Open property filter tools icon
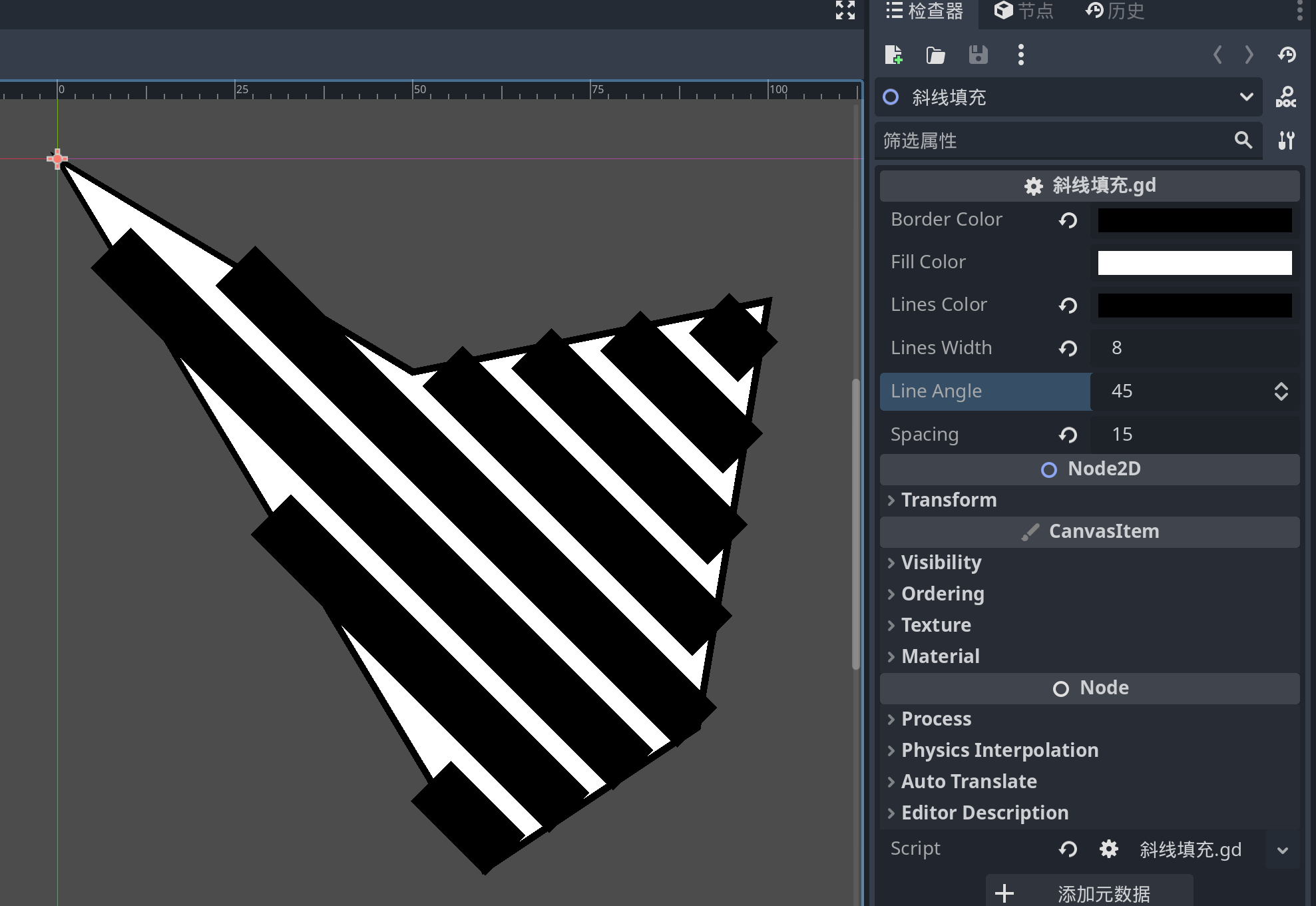The width and height of the screenshot is (1316, 906). point(1286,140)
